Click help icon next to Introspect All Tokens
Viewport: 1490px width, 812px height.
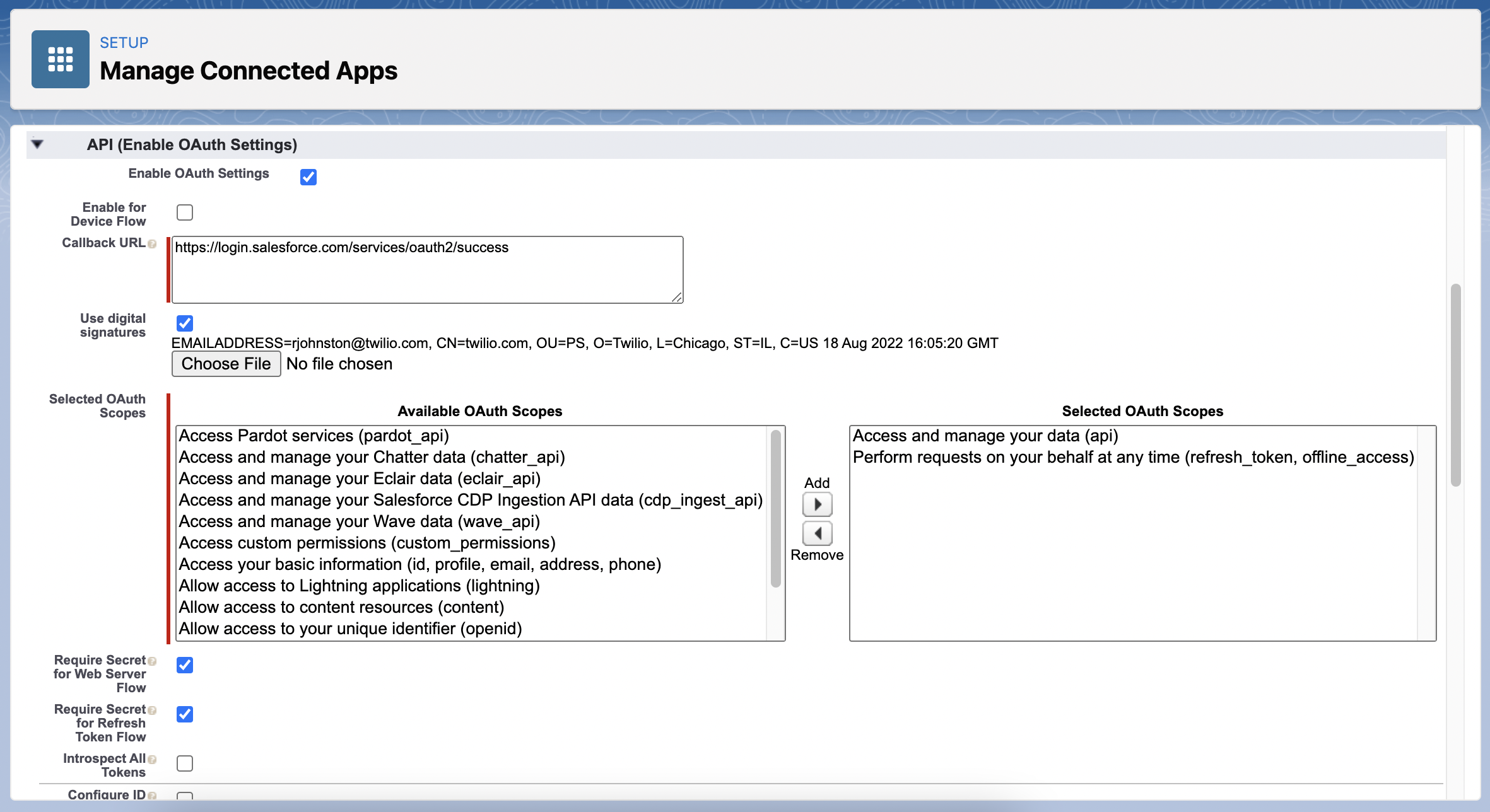coord(152,759)
